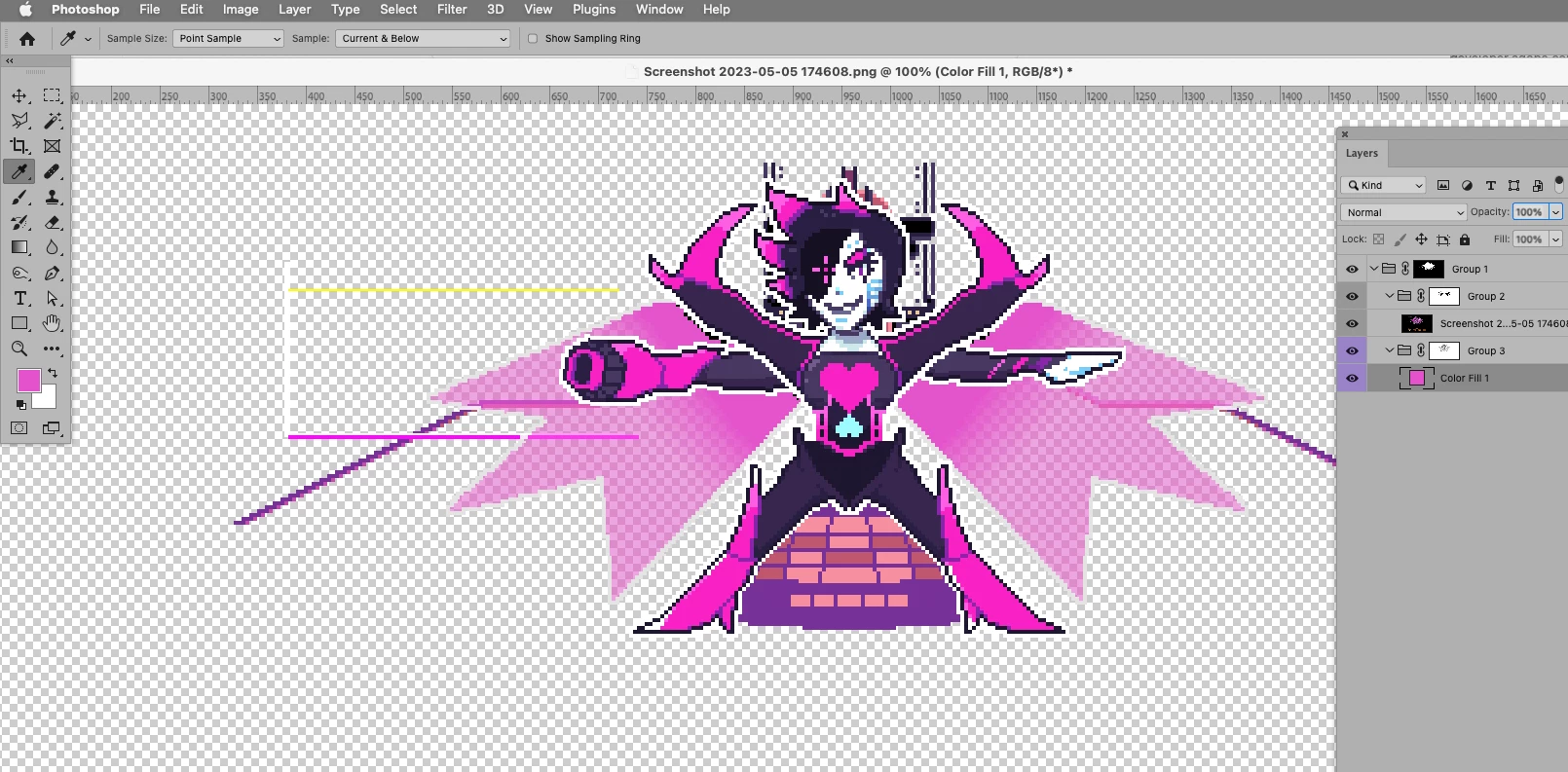Image resolution: width=1568 pixels, height=772 pixels.
Task: Select the Dodge tool
Action: coord(19,273)
